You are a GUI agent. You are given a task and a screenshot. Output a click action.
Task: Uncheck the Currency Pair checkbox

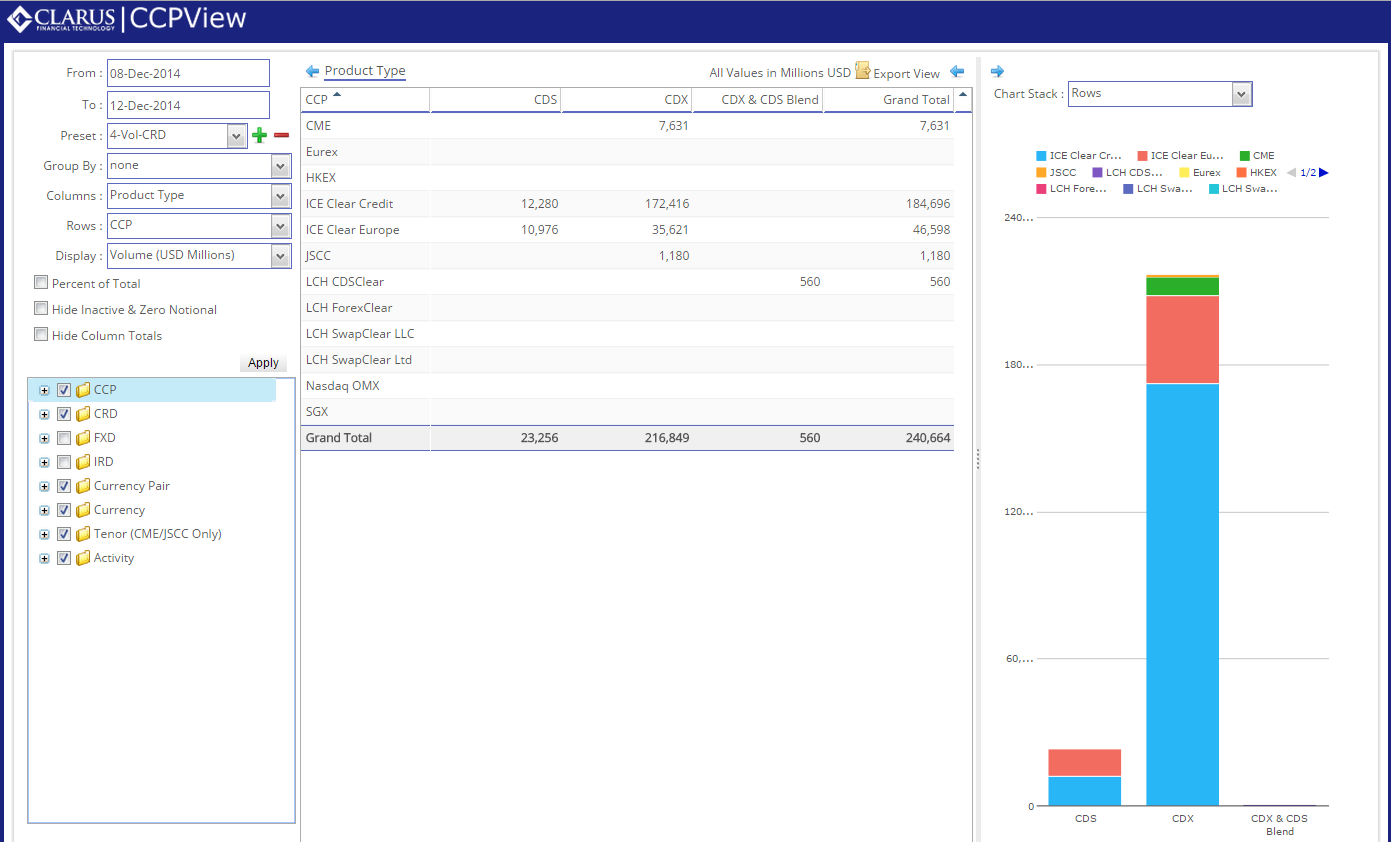pos(64,486)
